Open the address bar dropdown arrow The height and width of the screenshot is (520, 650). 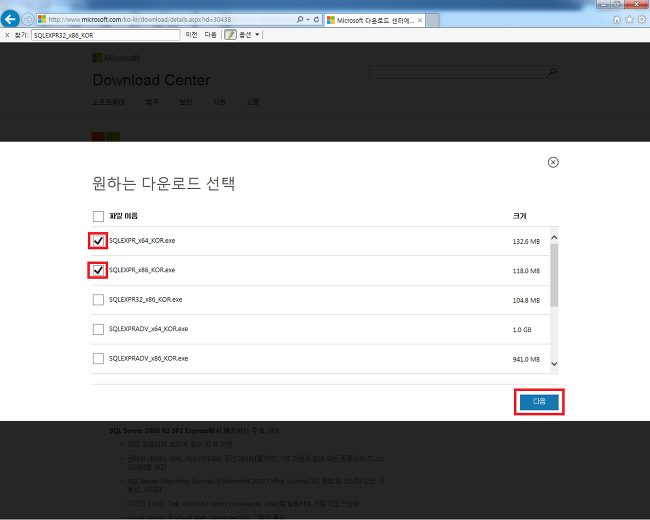(x=308, y=19)
